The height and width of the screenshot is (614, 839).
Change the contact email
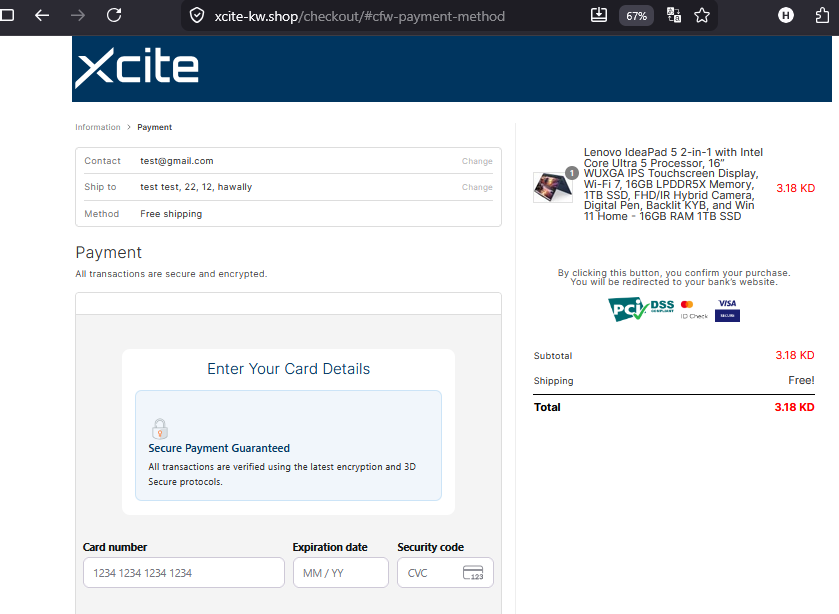477,161
